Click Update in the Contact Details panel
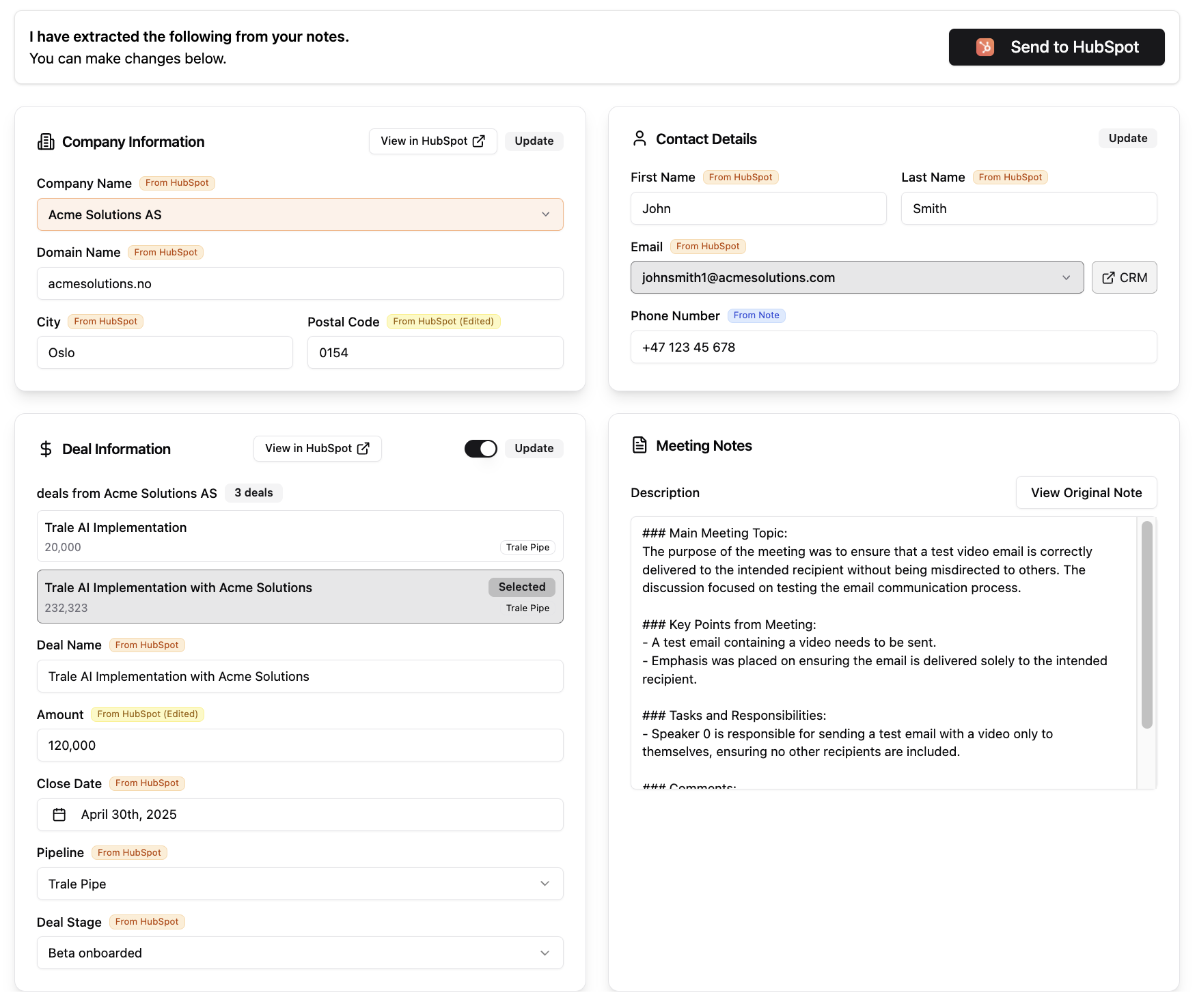This screenshot has height=1008, width=1197. point(1127,138)
